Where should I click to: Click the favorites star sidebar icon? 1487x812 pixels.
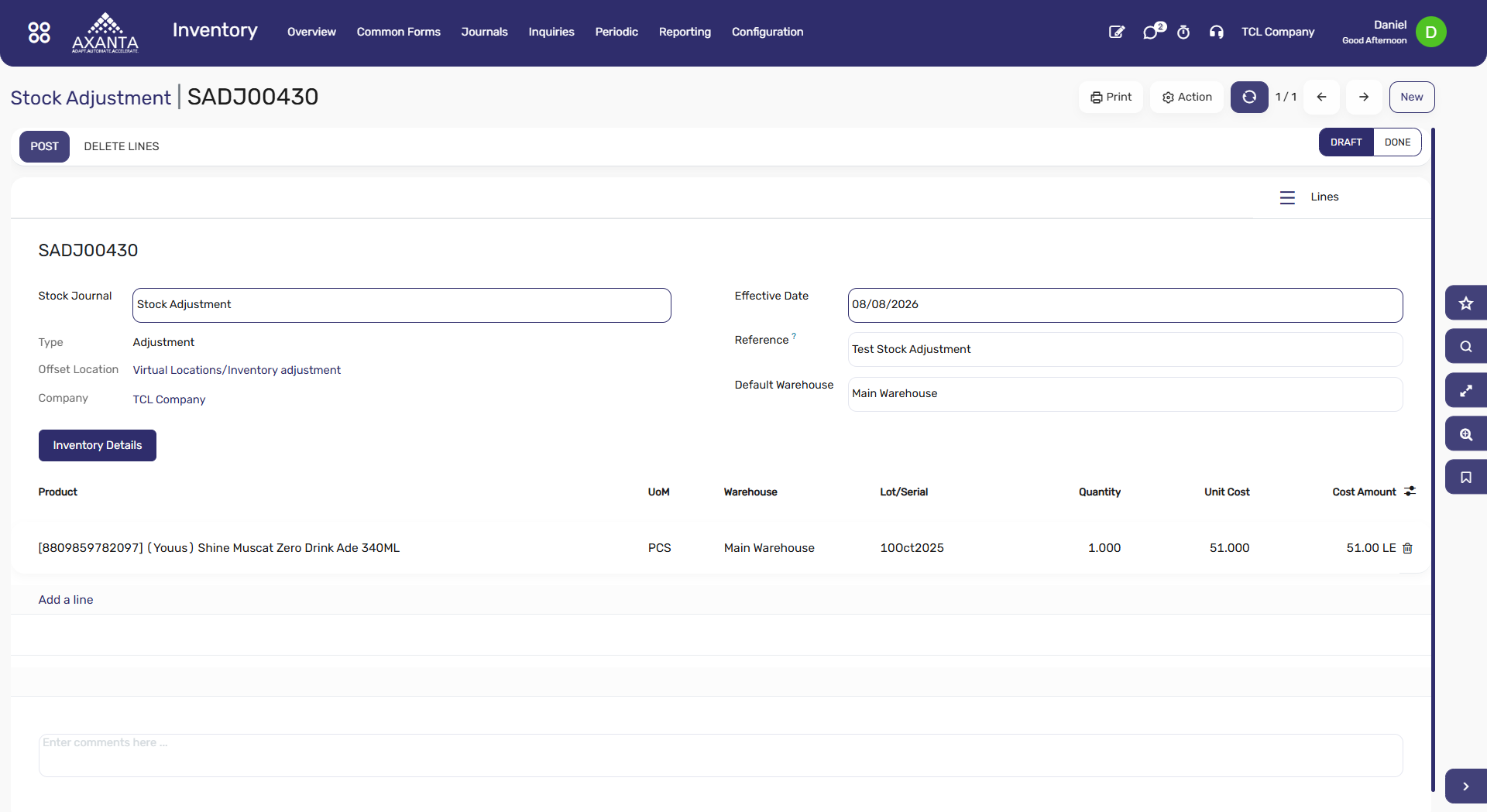(1465, 303)
